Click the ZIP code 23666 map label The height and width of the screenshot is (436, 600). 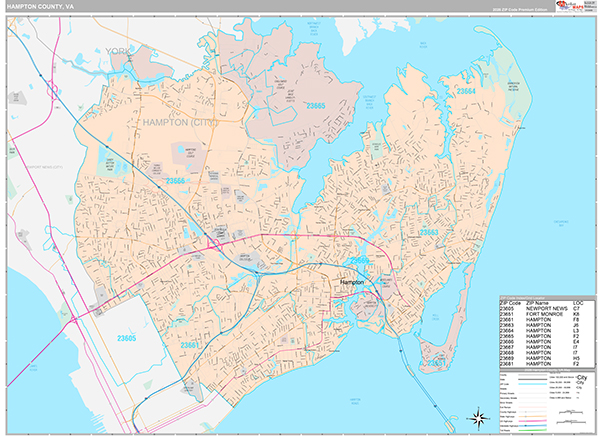pos(175,180)
